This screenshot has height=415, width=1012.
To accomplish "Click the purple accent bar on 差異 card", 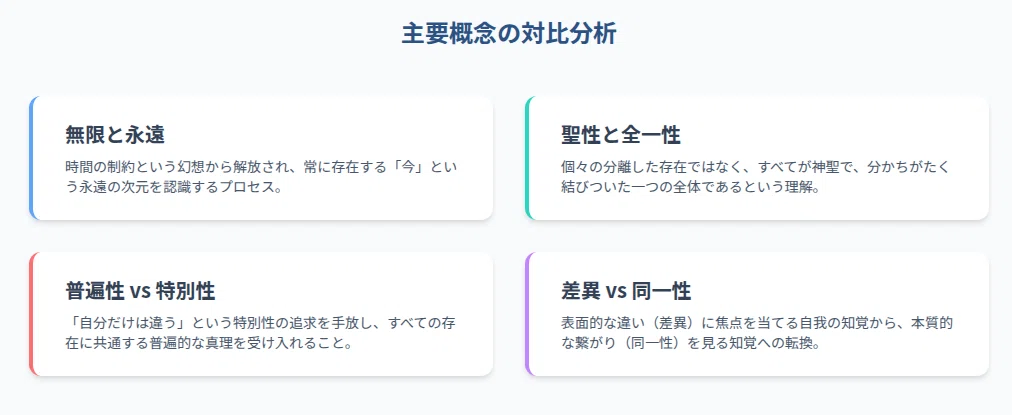I will (x=527, y=314).
